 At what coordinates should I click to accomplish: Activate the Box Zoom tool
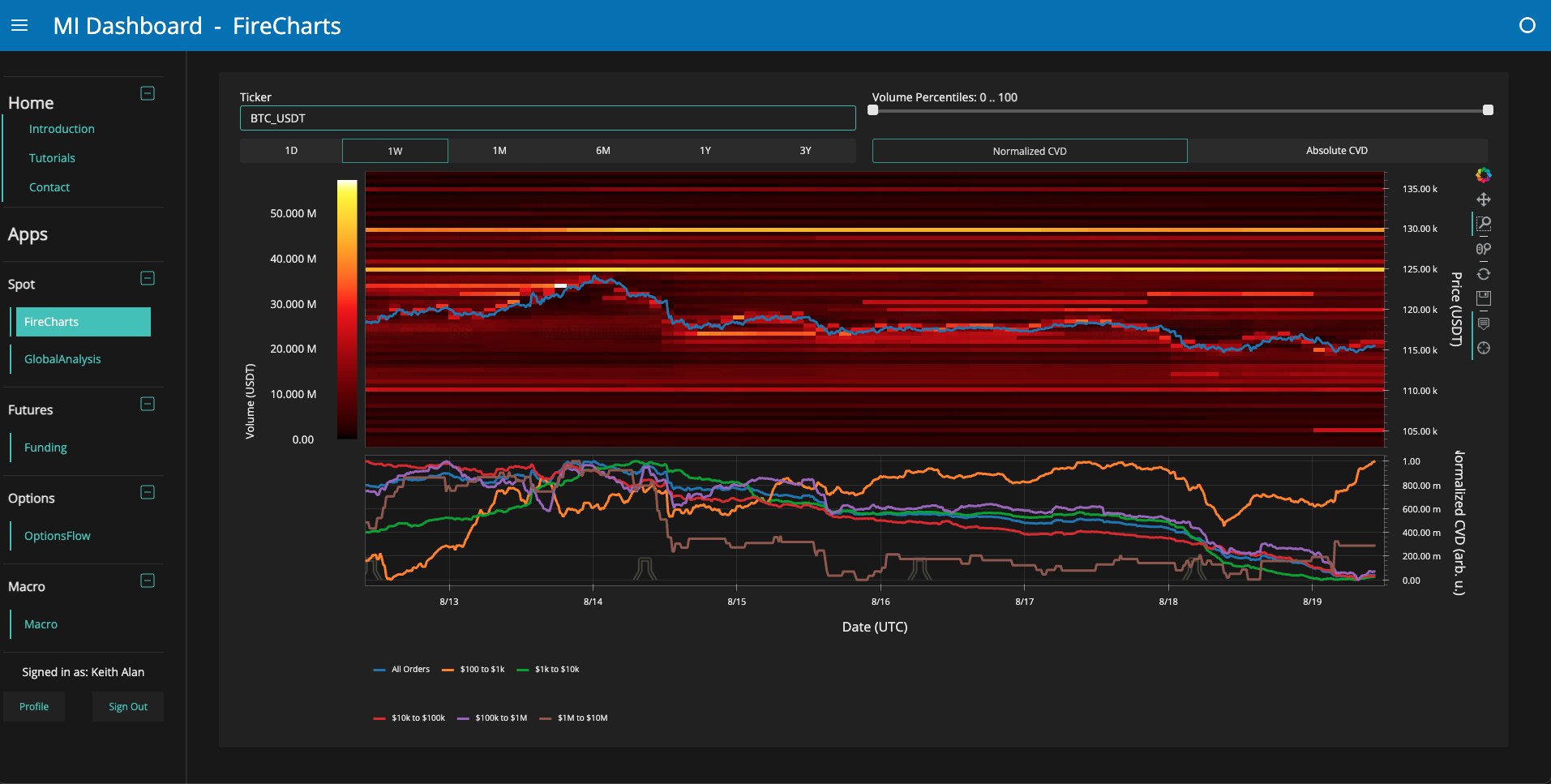[x=1483, y=224]
